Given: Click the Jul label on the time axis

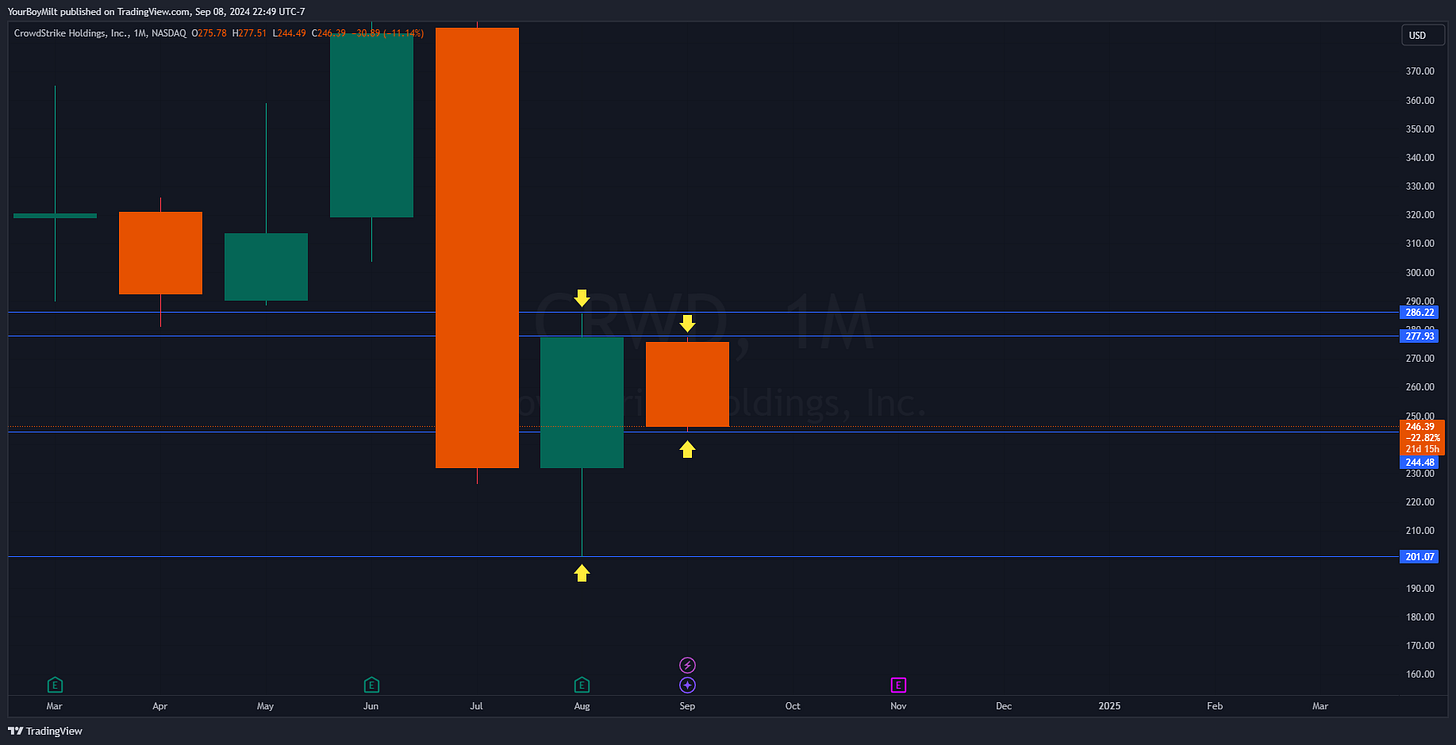Looking at the screenshot, I should [x=476, y=706].
